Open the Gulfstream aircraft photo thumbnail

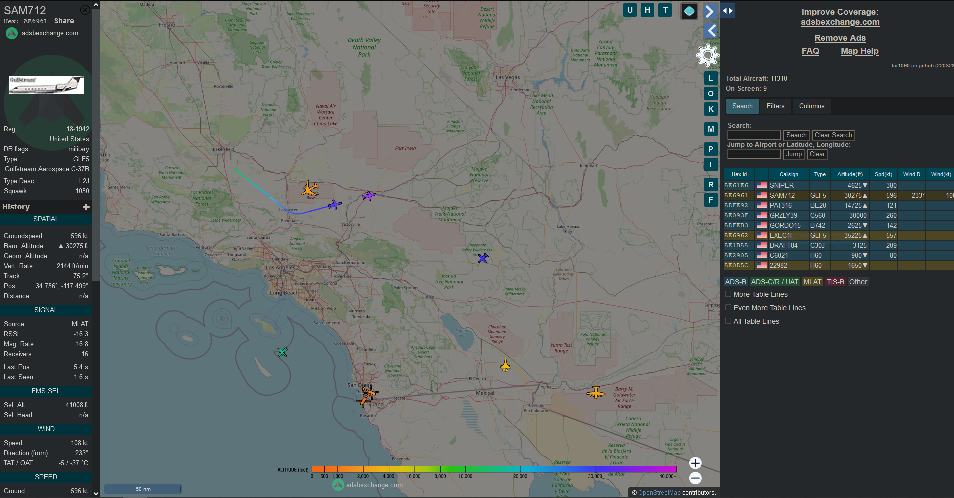[x=46, y=85]
